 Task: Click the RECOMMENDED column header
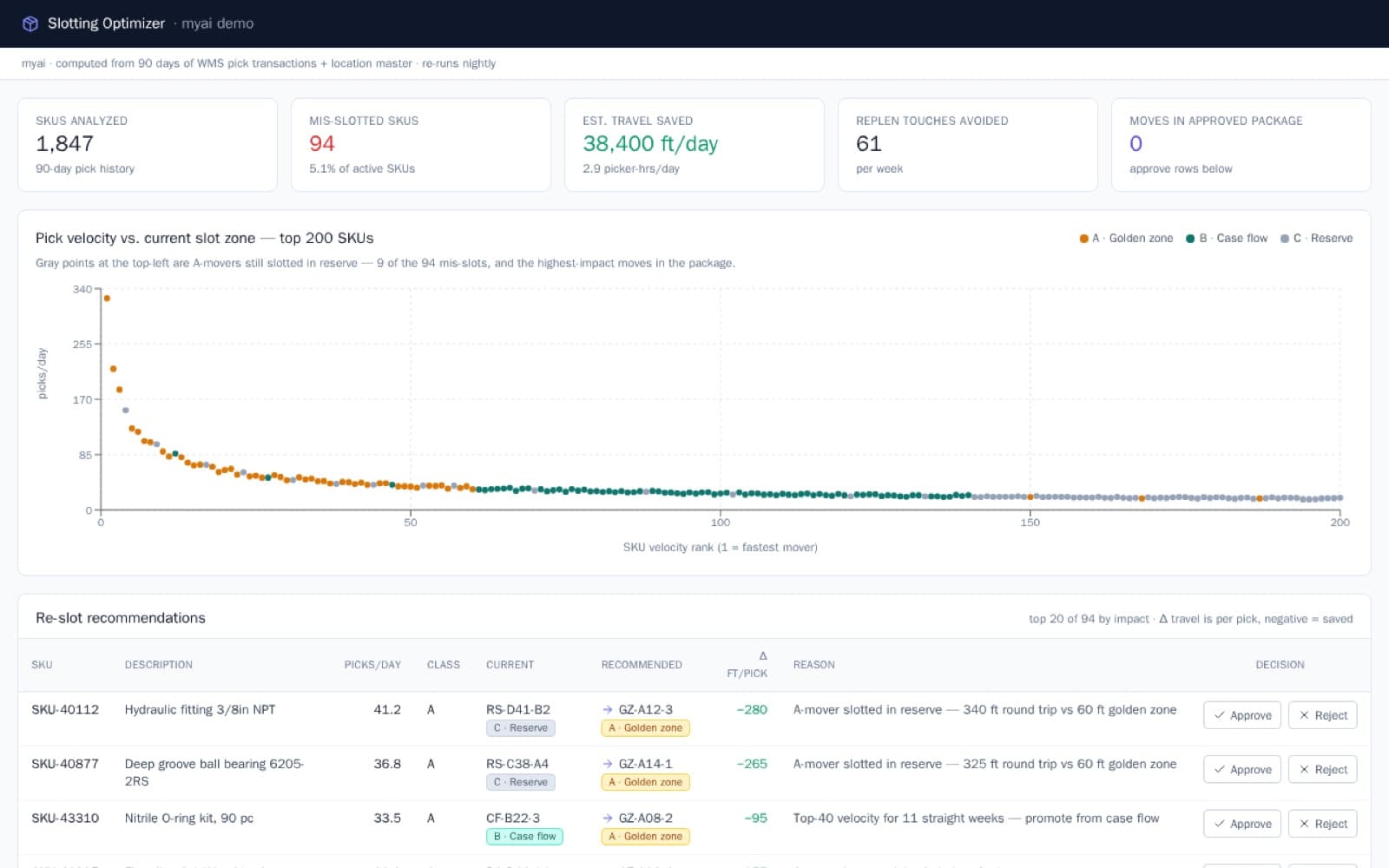pyautogui.click(x=642, y=665)
